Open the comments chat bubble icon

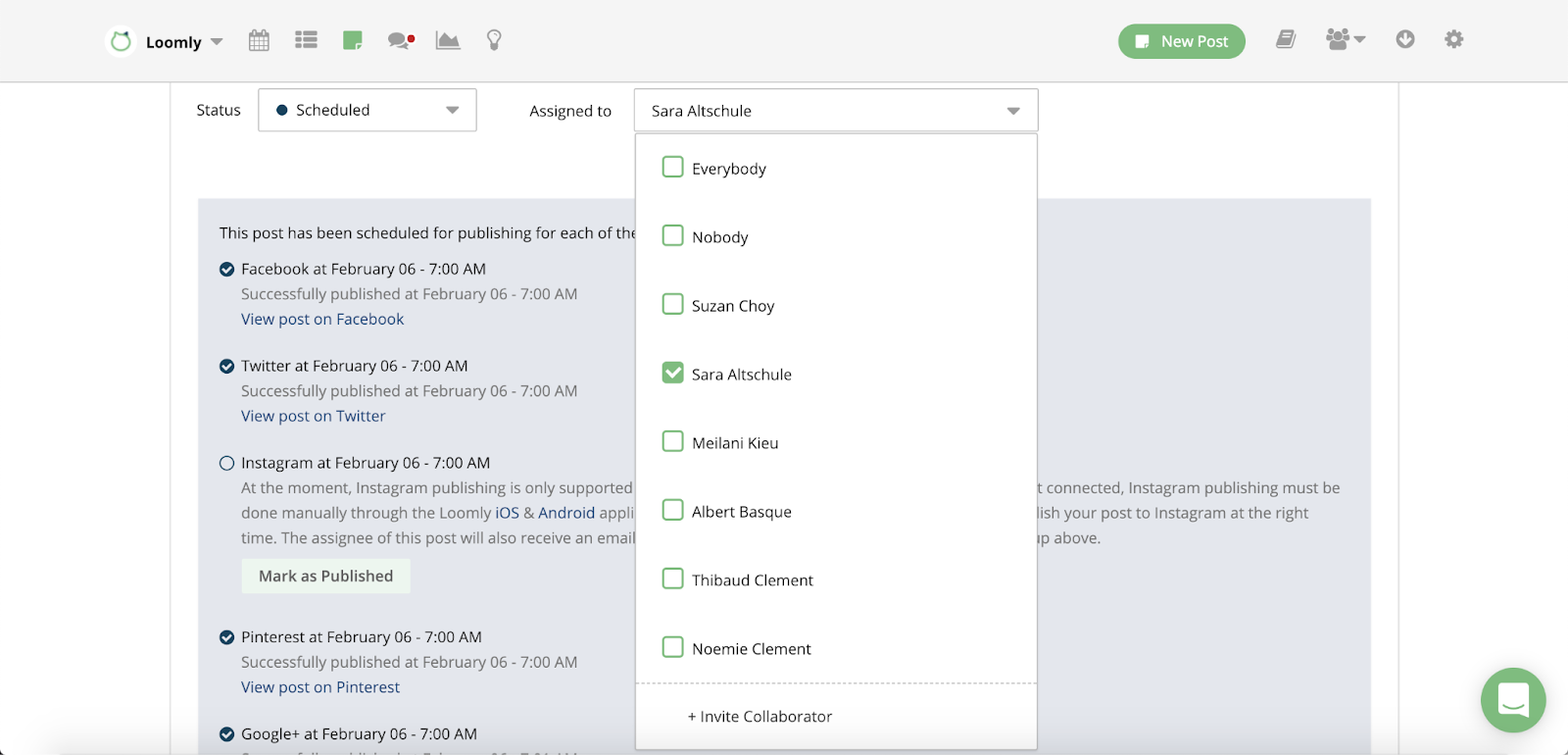401,40
